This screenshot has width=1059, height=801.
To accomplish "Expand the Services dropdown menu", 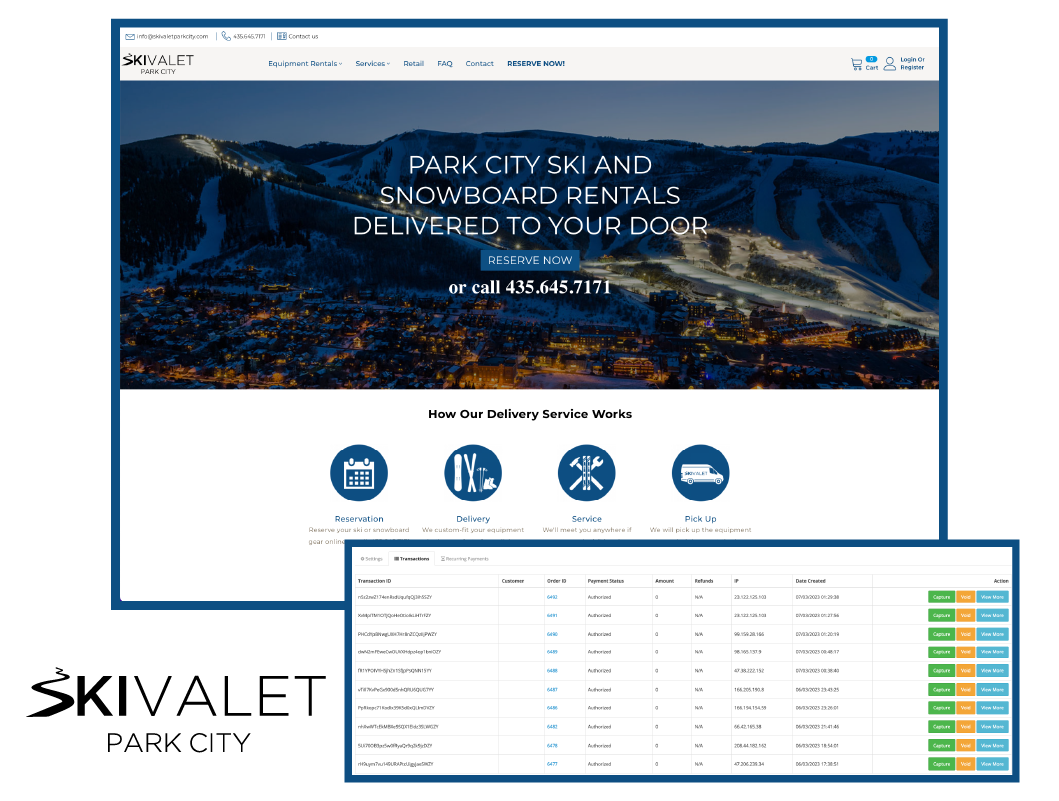I will (x=372, y=64).
